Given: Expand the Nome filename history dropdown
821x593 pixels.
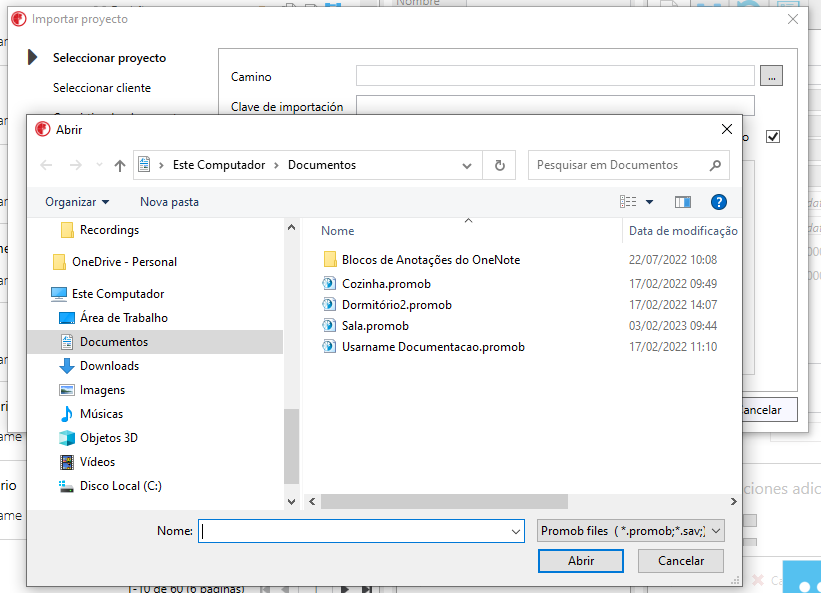Looking at the screenshot, I should (516, 532).
